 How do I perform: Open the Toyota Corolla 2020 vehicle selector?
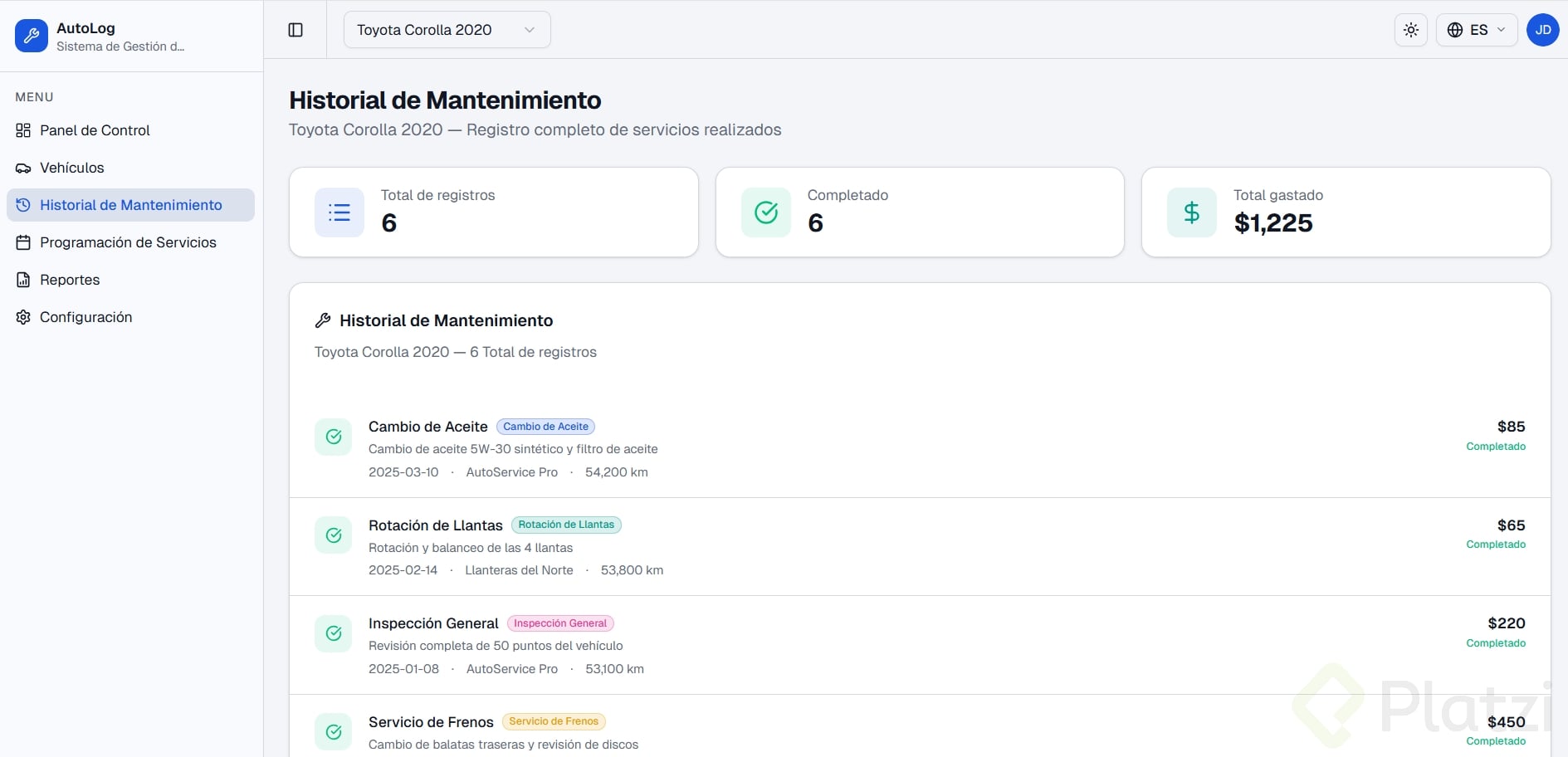point(447,30)
